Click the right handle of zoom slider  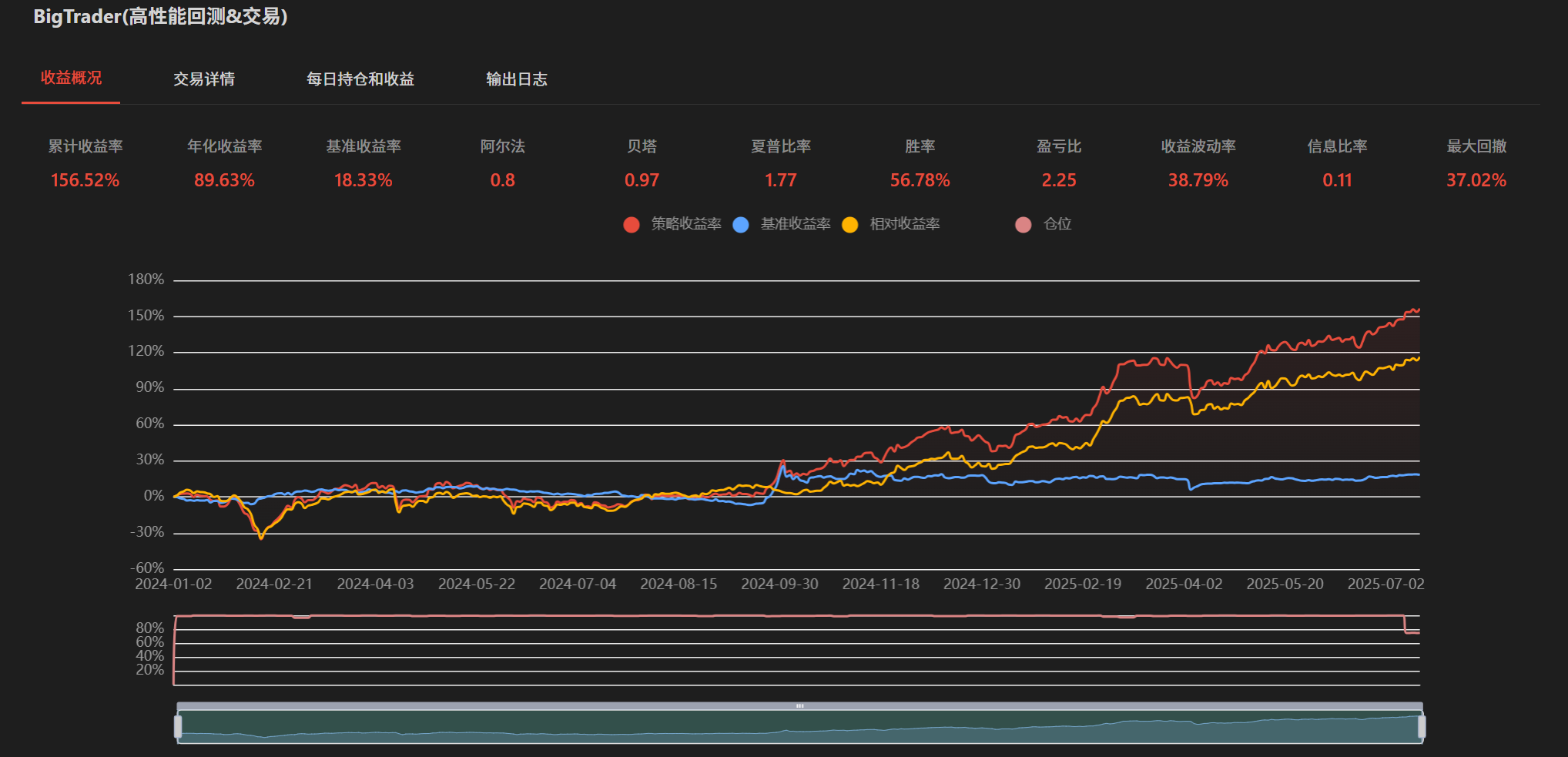tap(1422, 726)
